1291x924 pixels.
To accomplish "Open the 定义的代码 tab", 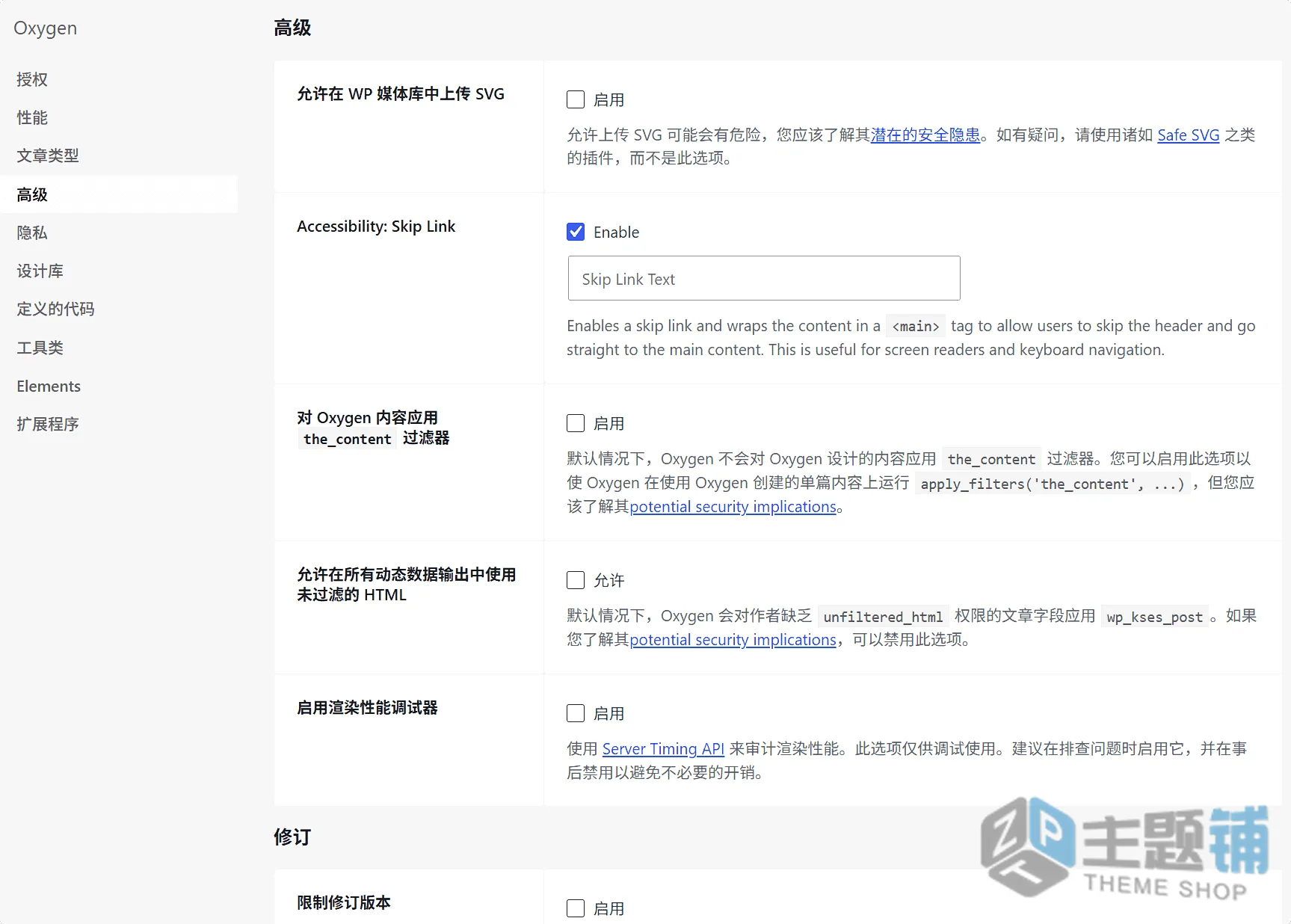I will pyautogui.click(x=56, y=309).
